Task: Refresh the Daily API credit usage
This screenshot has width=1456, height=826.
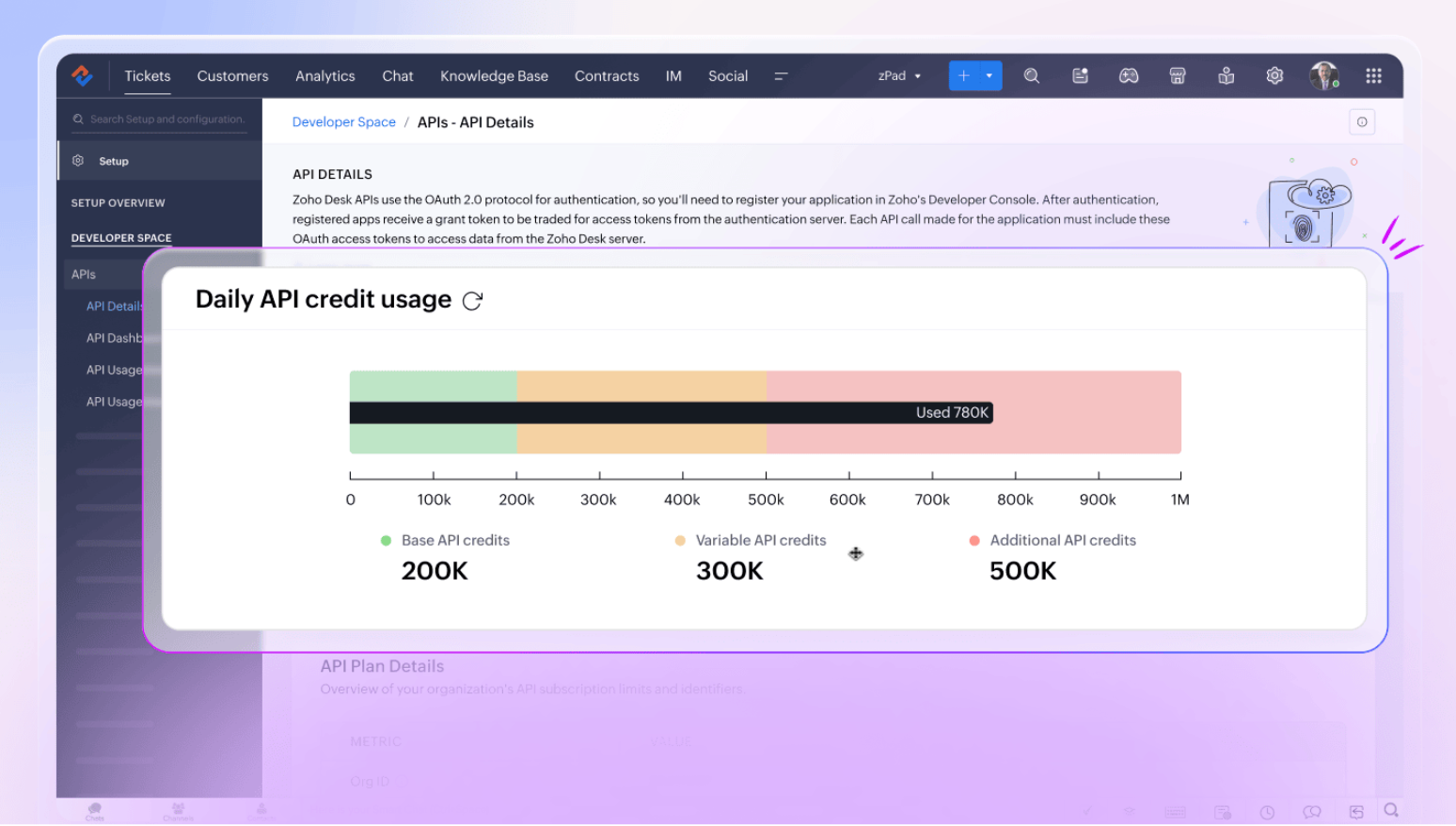Action: coord(472,301)
